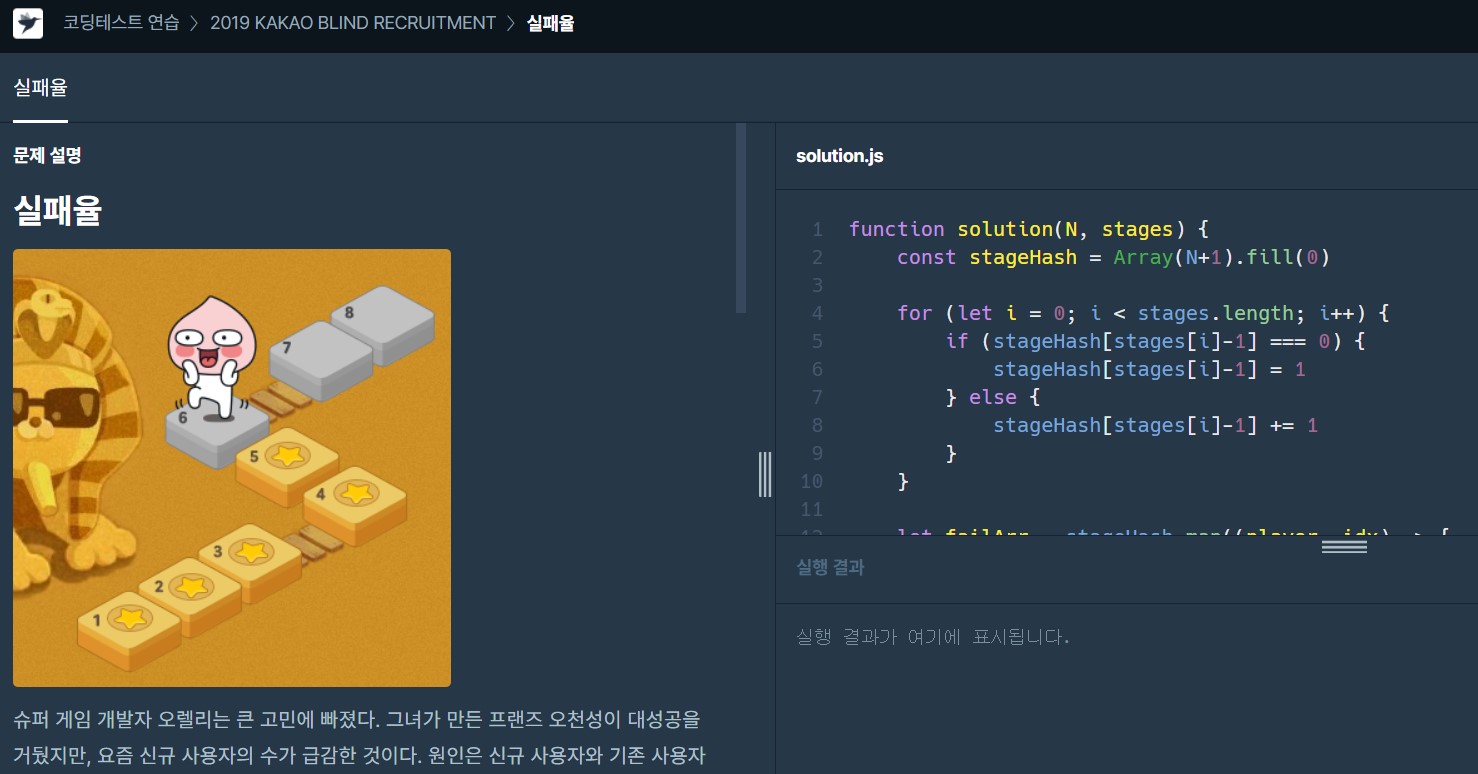Switch to the 실패율 tab
The width and height of the screenshot is (1478, 774).
[x=40, y=87]
